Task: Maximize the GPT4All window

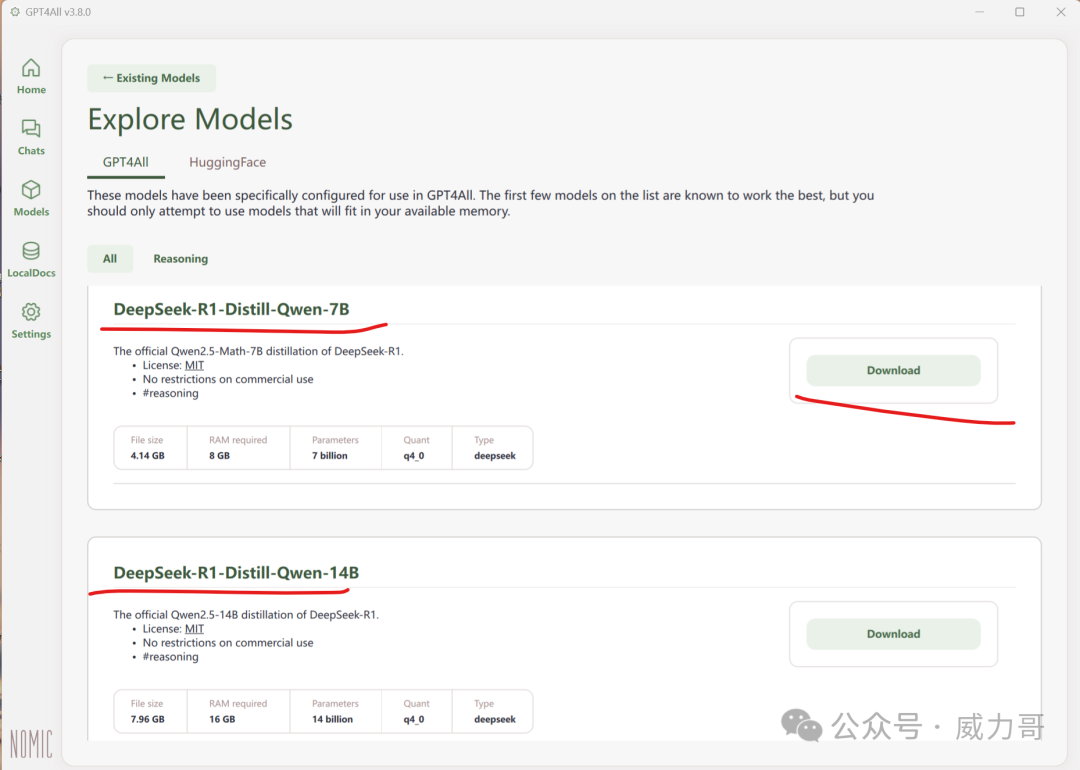Action: pyautogui.click(x=1020, y=12)
